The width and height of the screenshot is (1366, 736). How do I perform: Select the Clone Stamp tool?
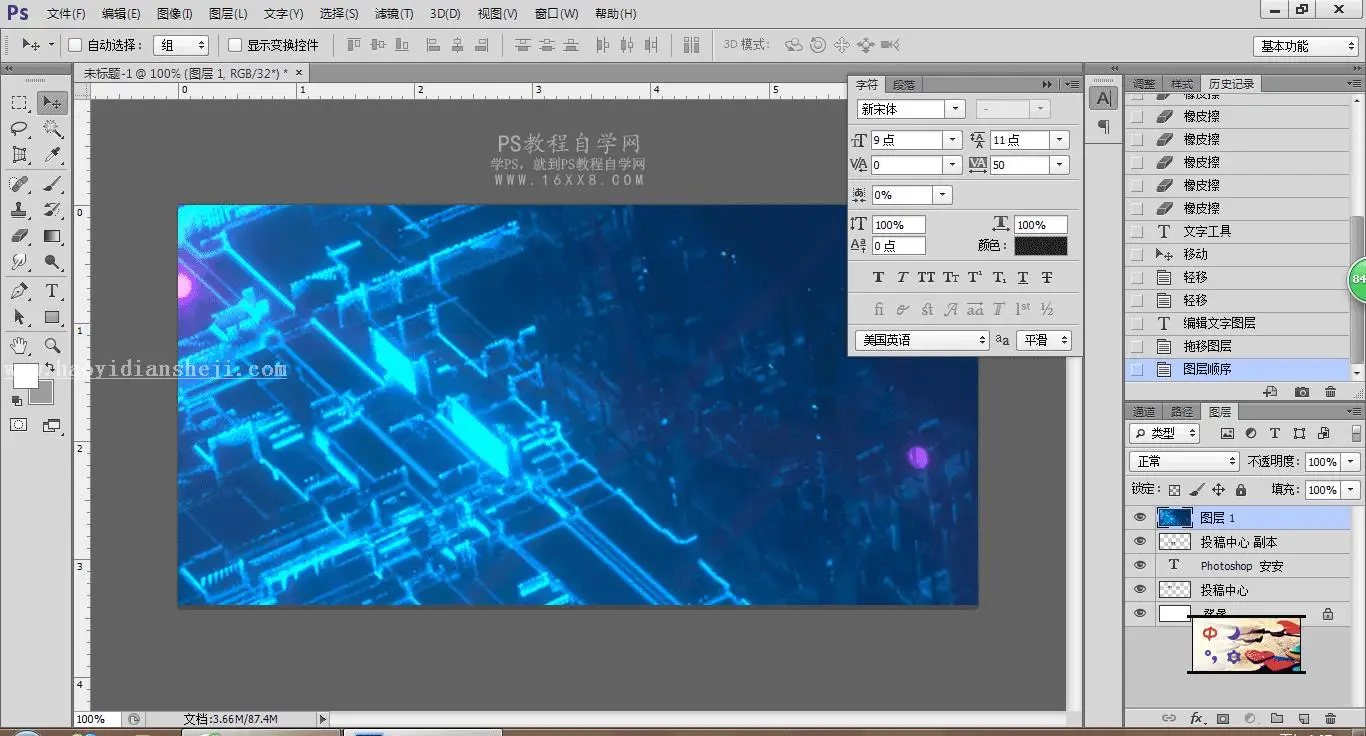point(19,210)
